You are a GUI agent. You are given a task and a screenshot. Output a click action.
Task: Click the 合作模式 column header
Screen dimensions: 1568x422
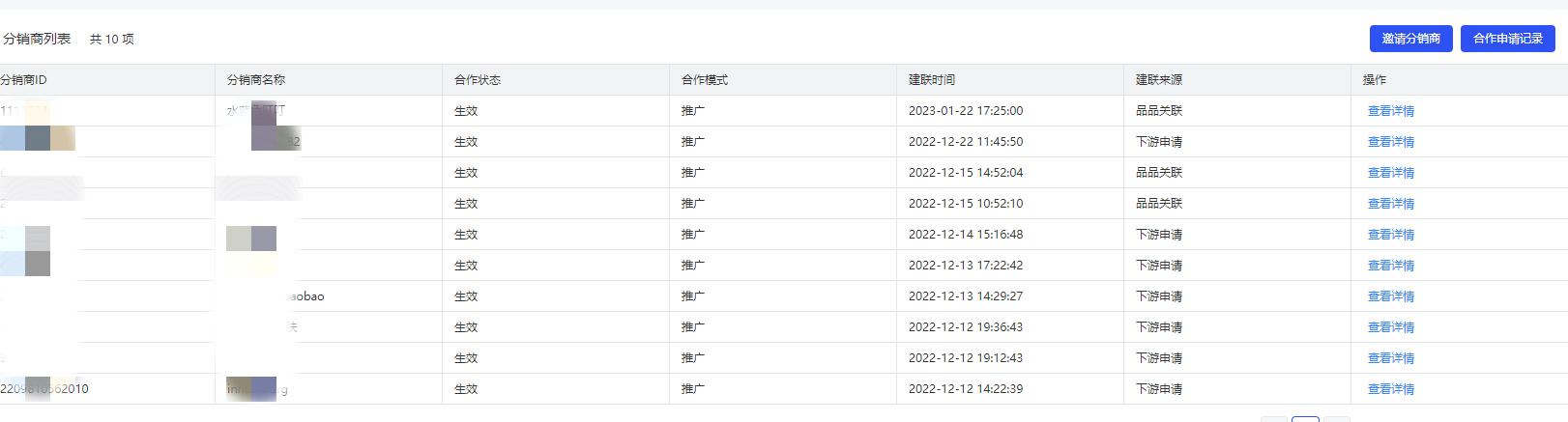tap(705, 80)
